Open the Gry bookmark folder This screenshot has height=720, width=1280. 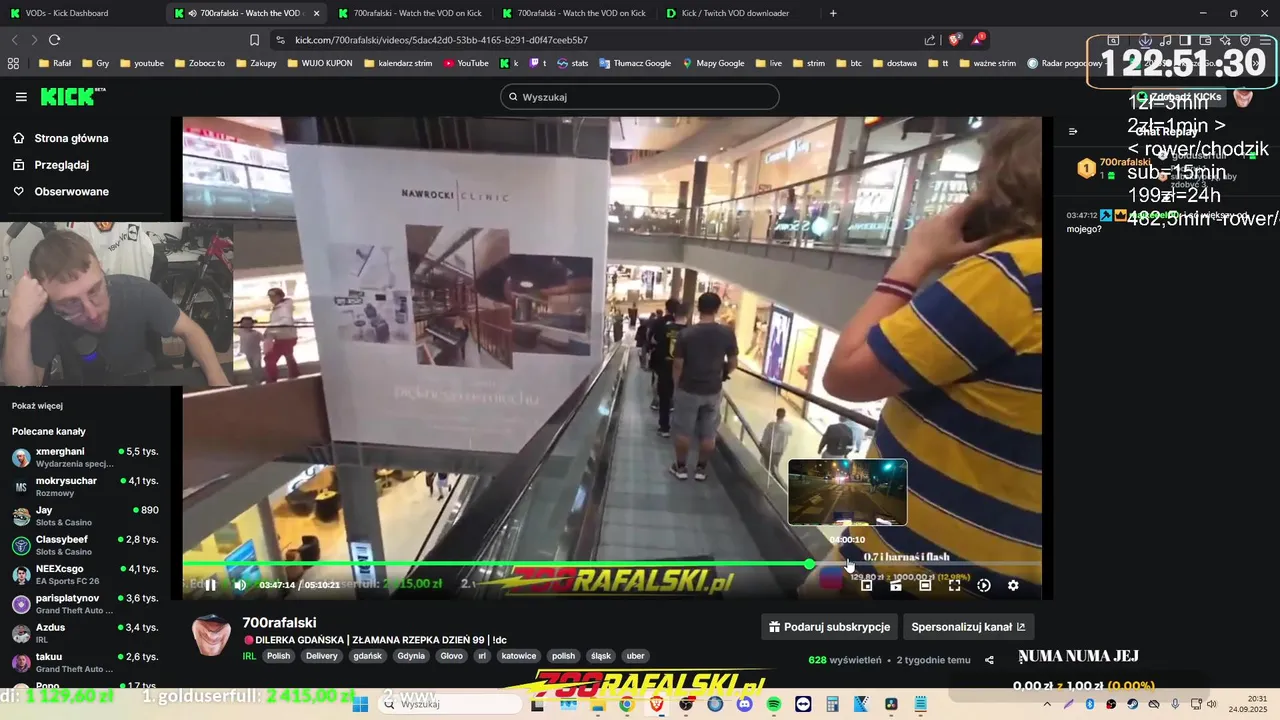[96, 63]
